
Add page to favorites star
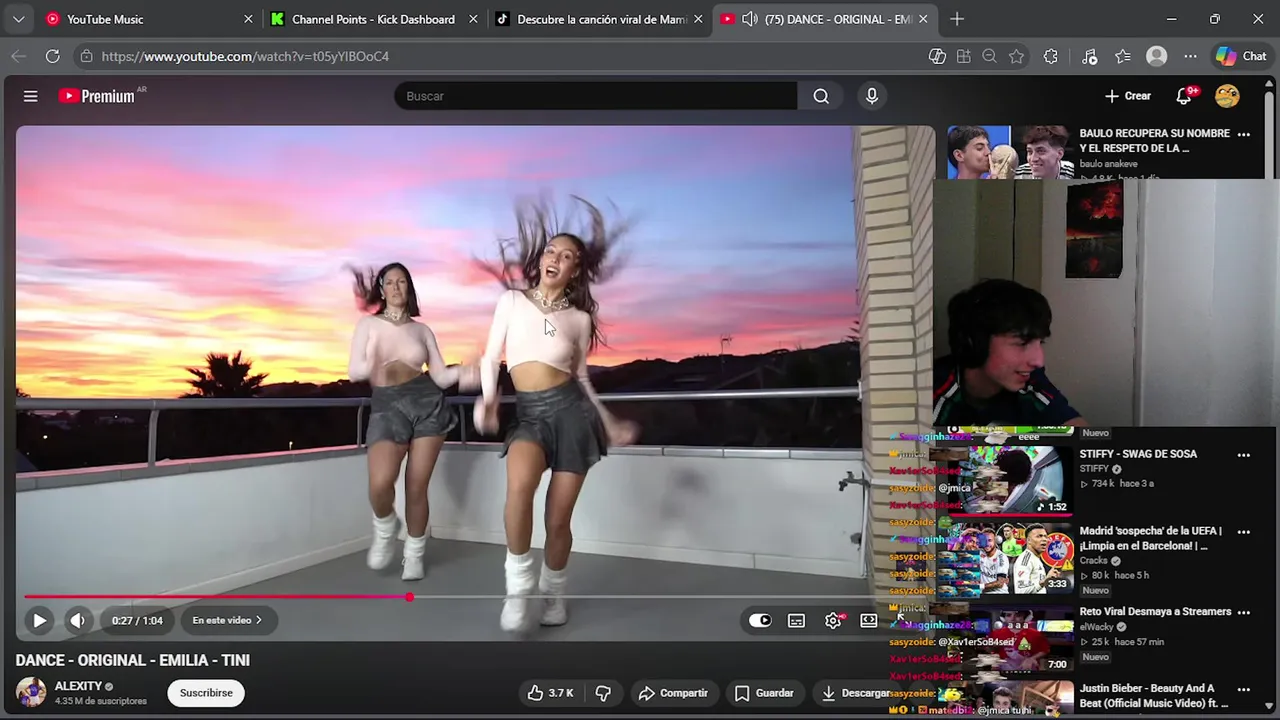1016,56
